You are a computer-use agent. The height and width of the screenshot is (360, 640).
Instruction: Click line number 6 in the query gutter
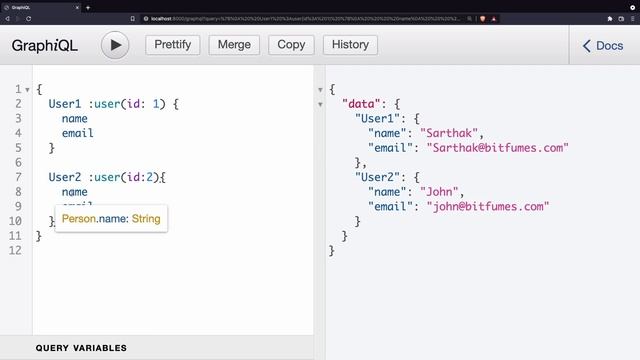coord(18,162)
